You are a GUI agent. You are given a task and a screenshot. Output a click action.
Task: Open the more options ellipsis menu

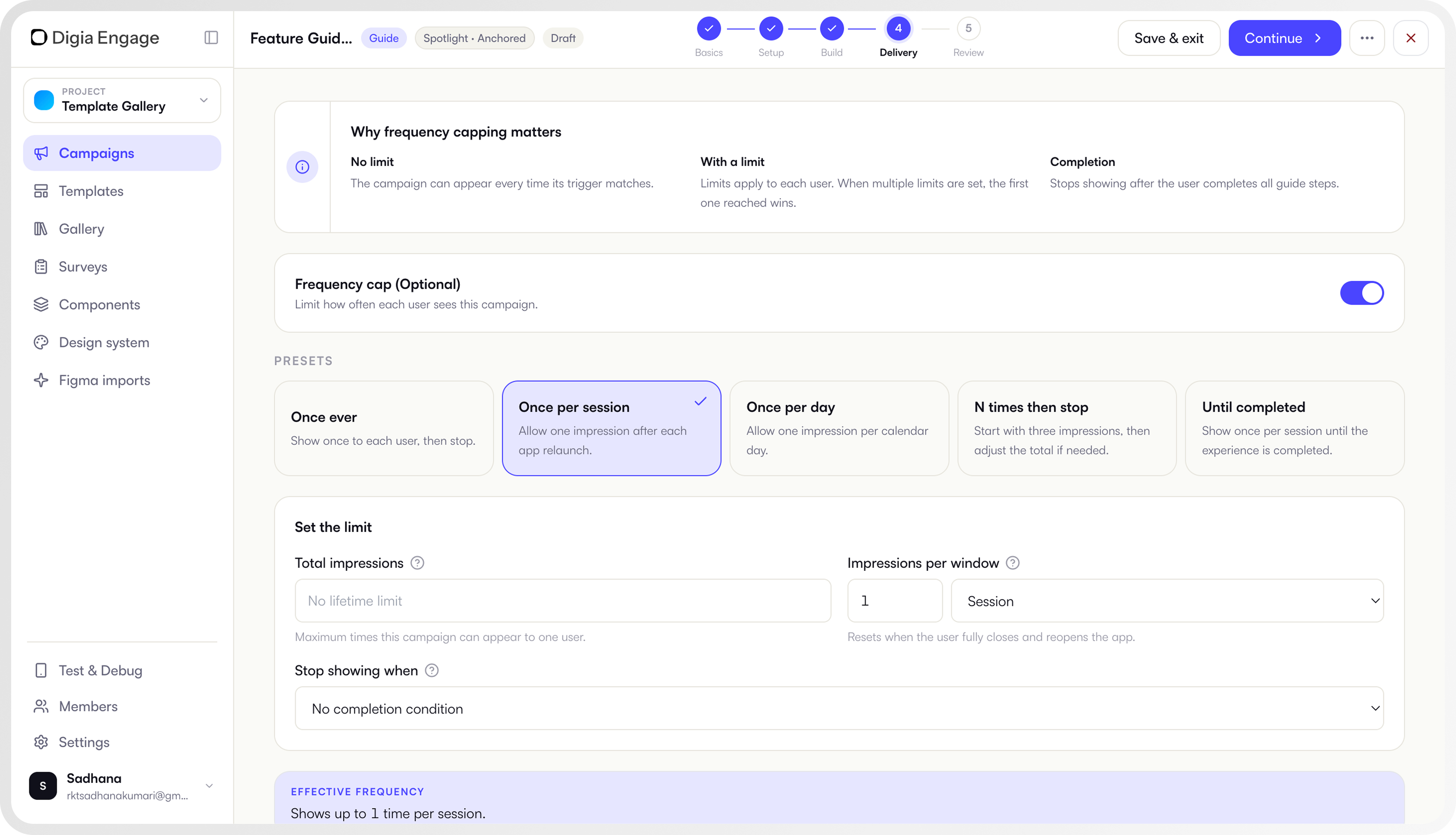[1367, 38]
